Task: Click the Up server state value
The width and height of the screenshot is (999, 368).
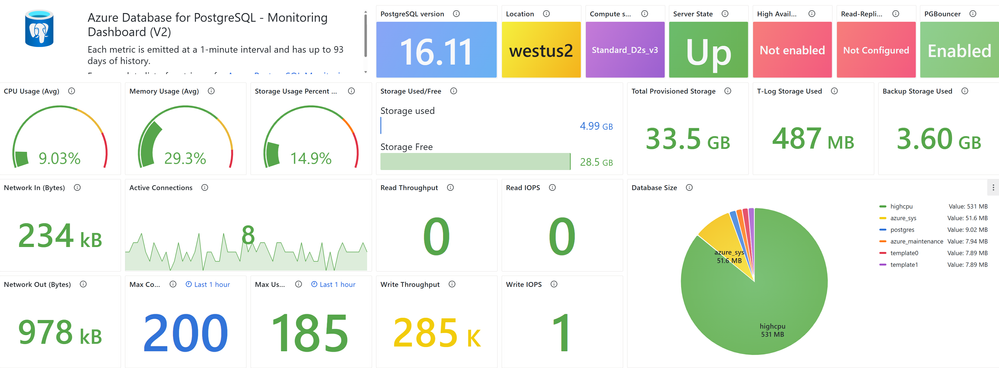Action: click(x=708, y=53)
